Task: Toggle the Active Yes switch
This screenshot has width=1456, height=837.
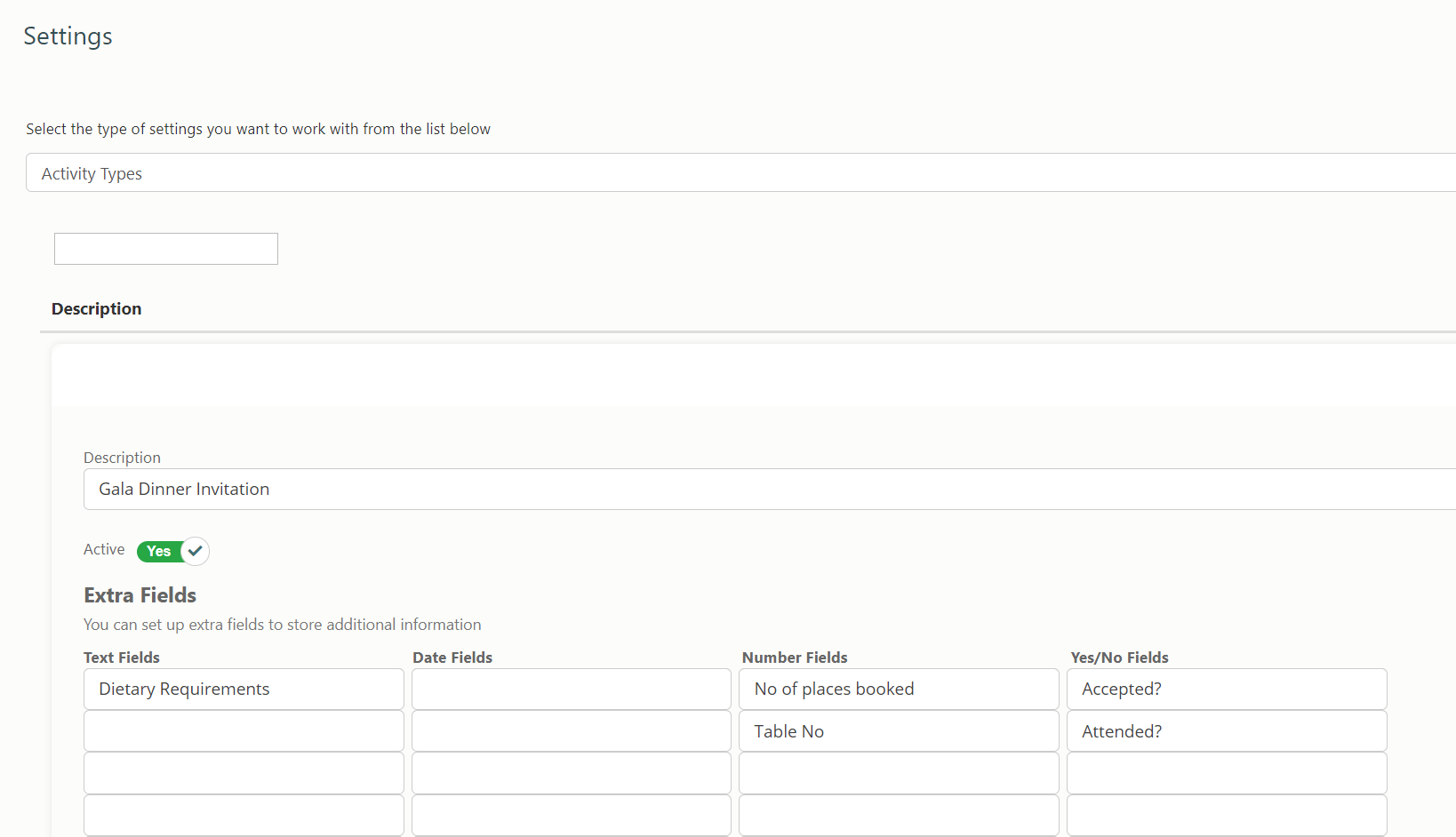Action: click(172, 551)
